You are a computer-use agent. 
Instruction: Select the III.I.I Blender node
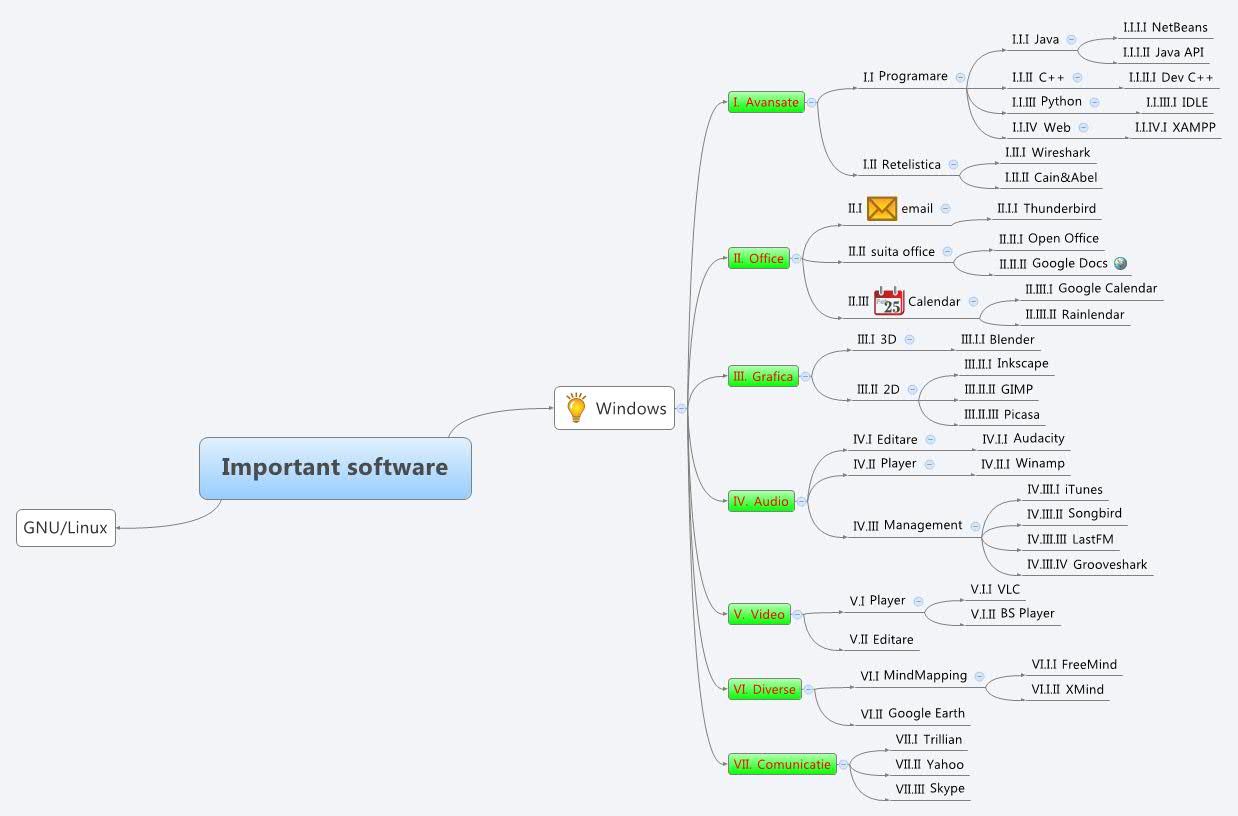point(997,340)
